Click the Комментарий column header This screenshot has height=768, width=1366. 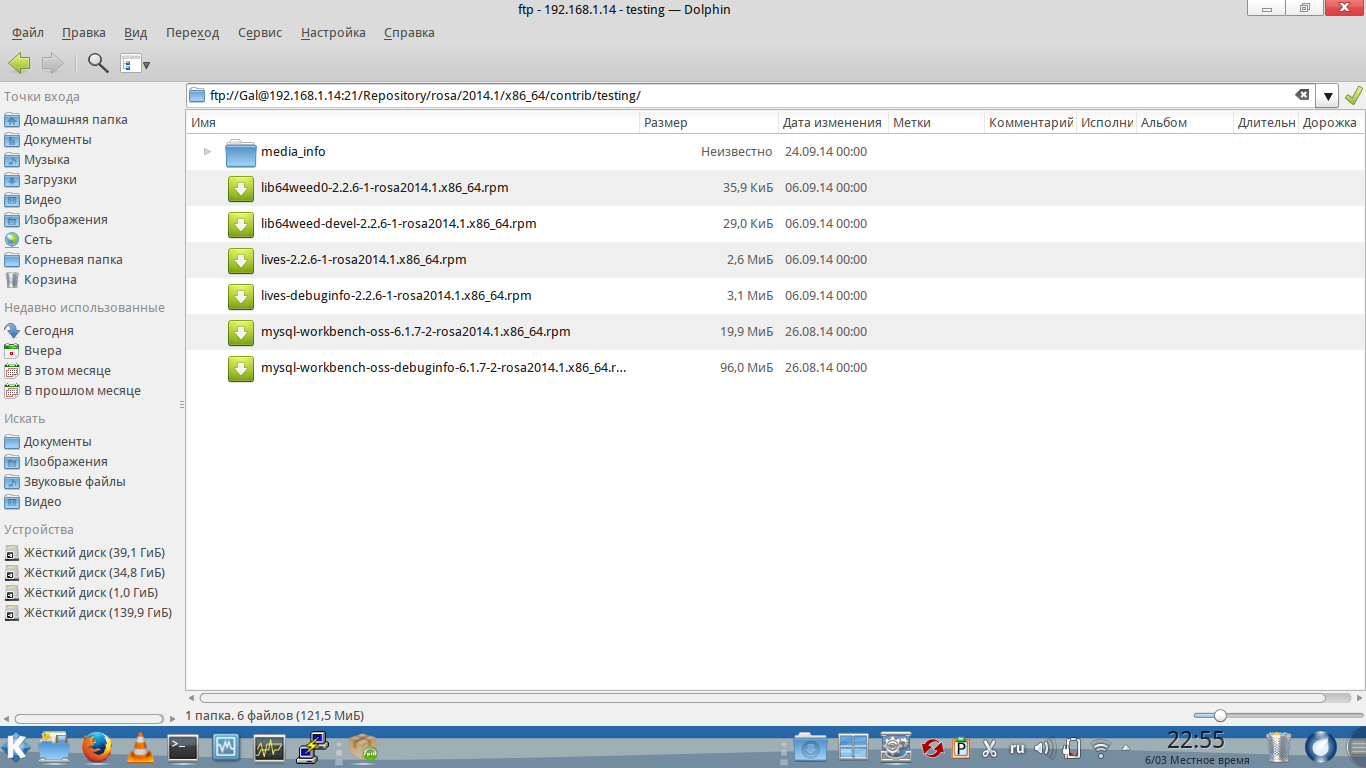(1030, 122)
